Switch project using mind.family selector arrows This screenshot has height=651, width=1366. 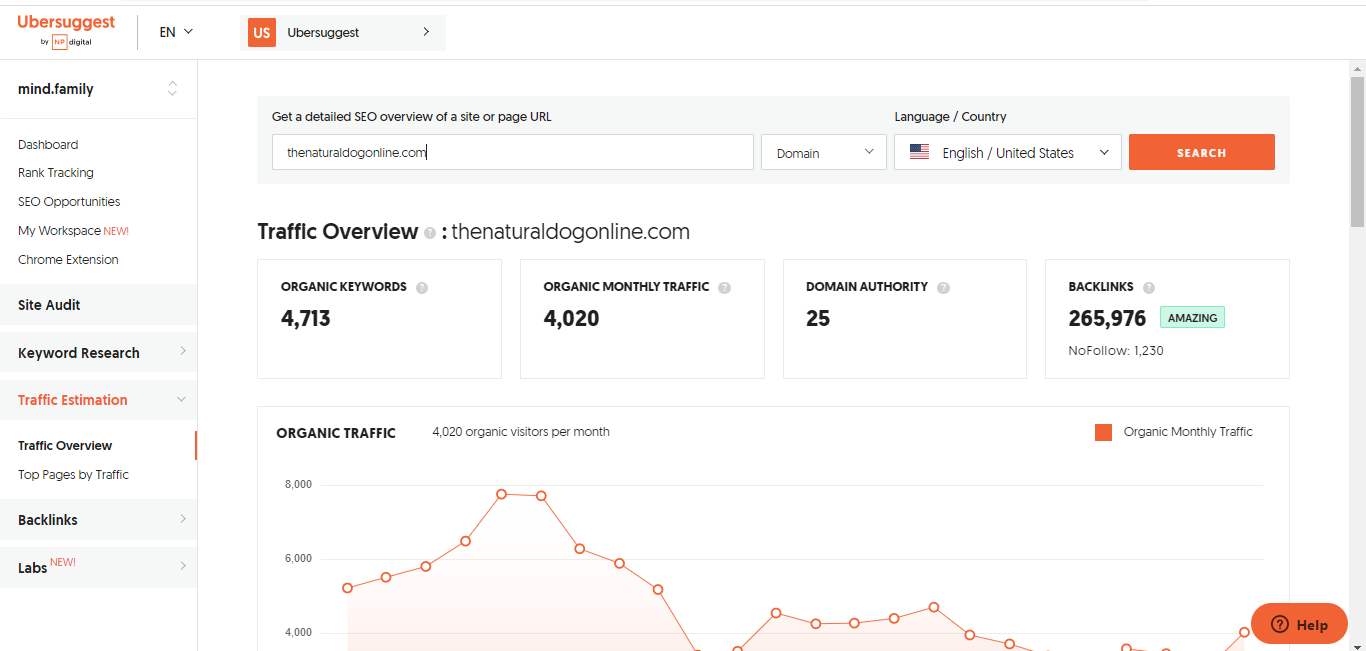172,88
